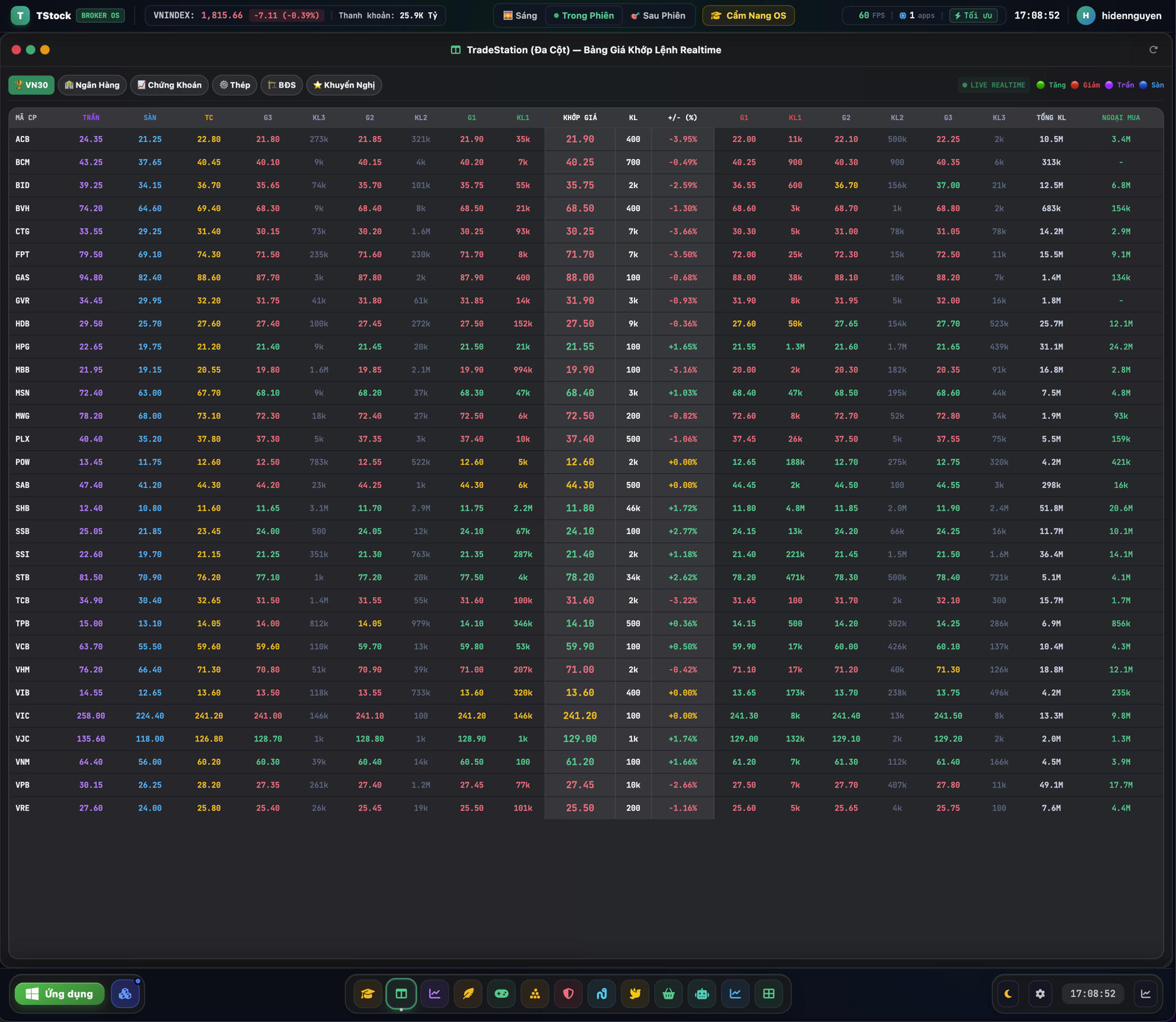The image size is (1176, 1022).
Task: Switch to the Sáng session
Action: [x=520, y=15]
